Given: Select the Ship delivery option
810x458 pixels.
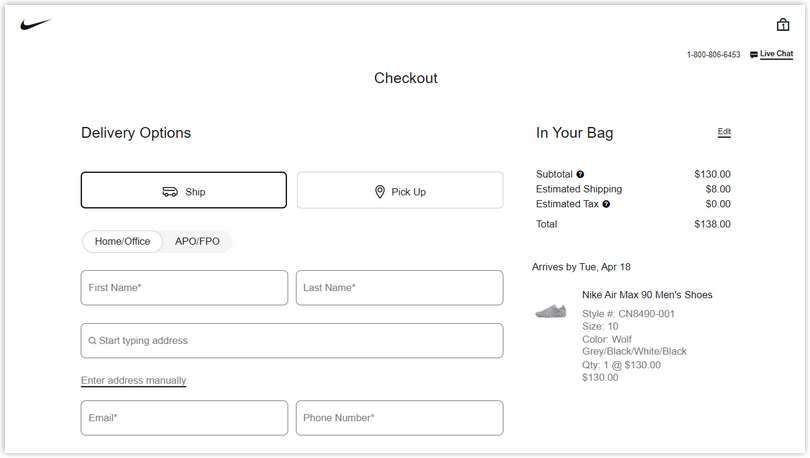Looking at the screenshot, I should click(x=184, y=191).
